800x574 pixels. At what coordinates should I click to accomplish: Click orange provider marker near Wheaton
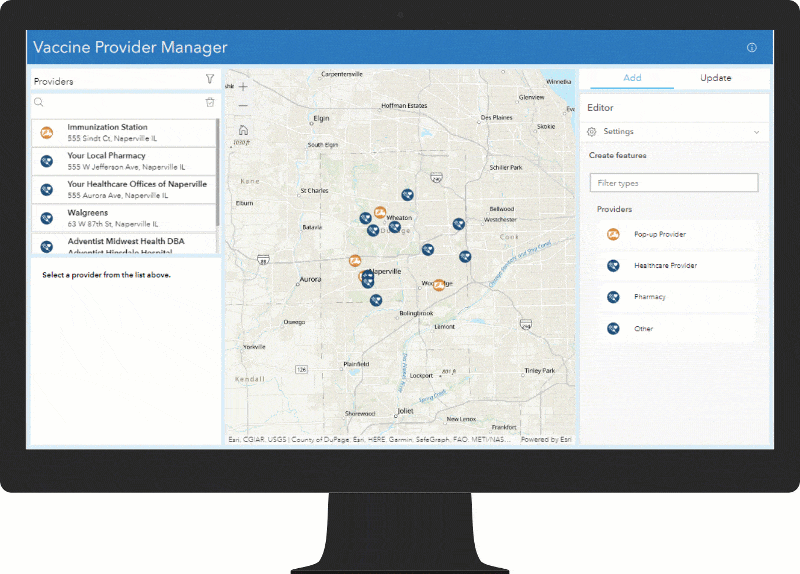(380, 212)
